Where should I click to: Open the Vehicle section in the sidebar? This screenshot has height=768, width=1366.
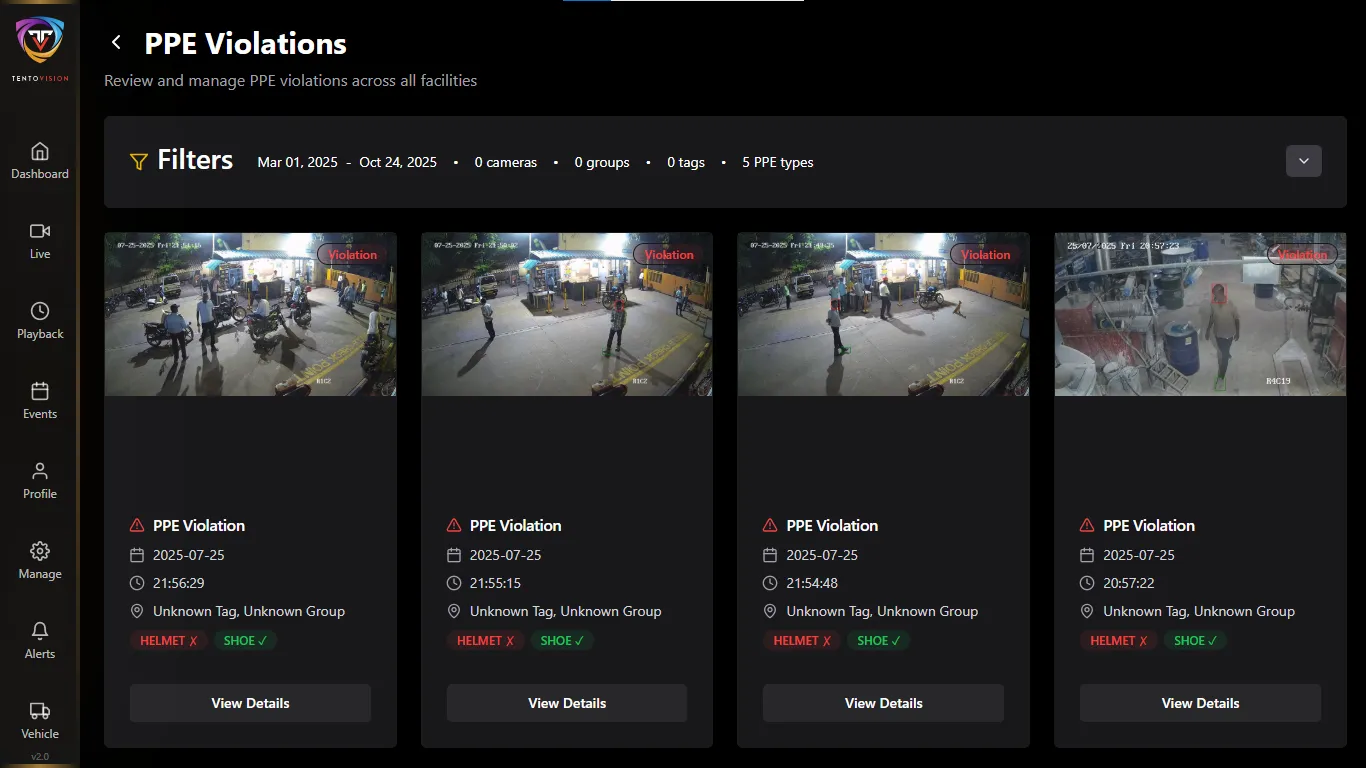pos(40,720)
